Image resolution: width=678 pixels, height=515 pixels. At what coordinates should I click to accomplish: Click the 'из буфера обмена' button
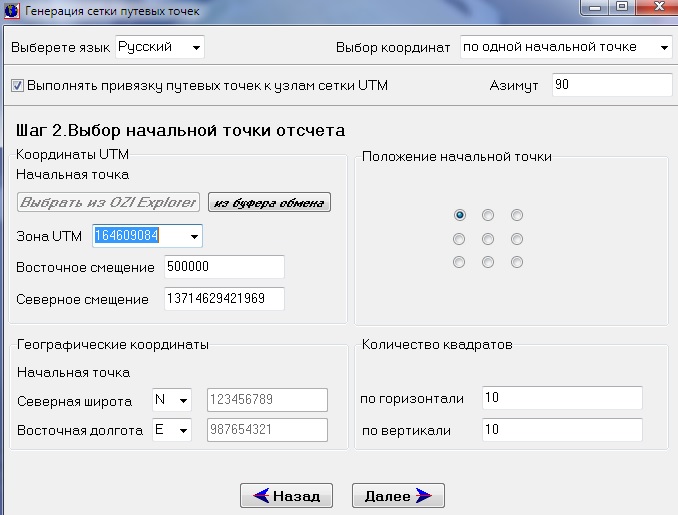click(x=269, y=203)
